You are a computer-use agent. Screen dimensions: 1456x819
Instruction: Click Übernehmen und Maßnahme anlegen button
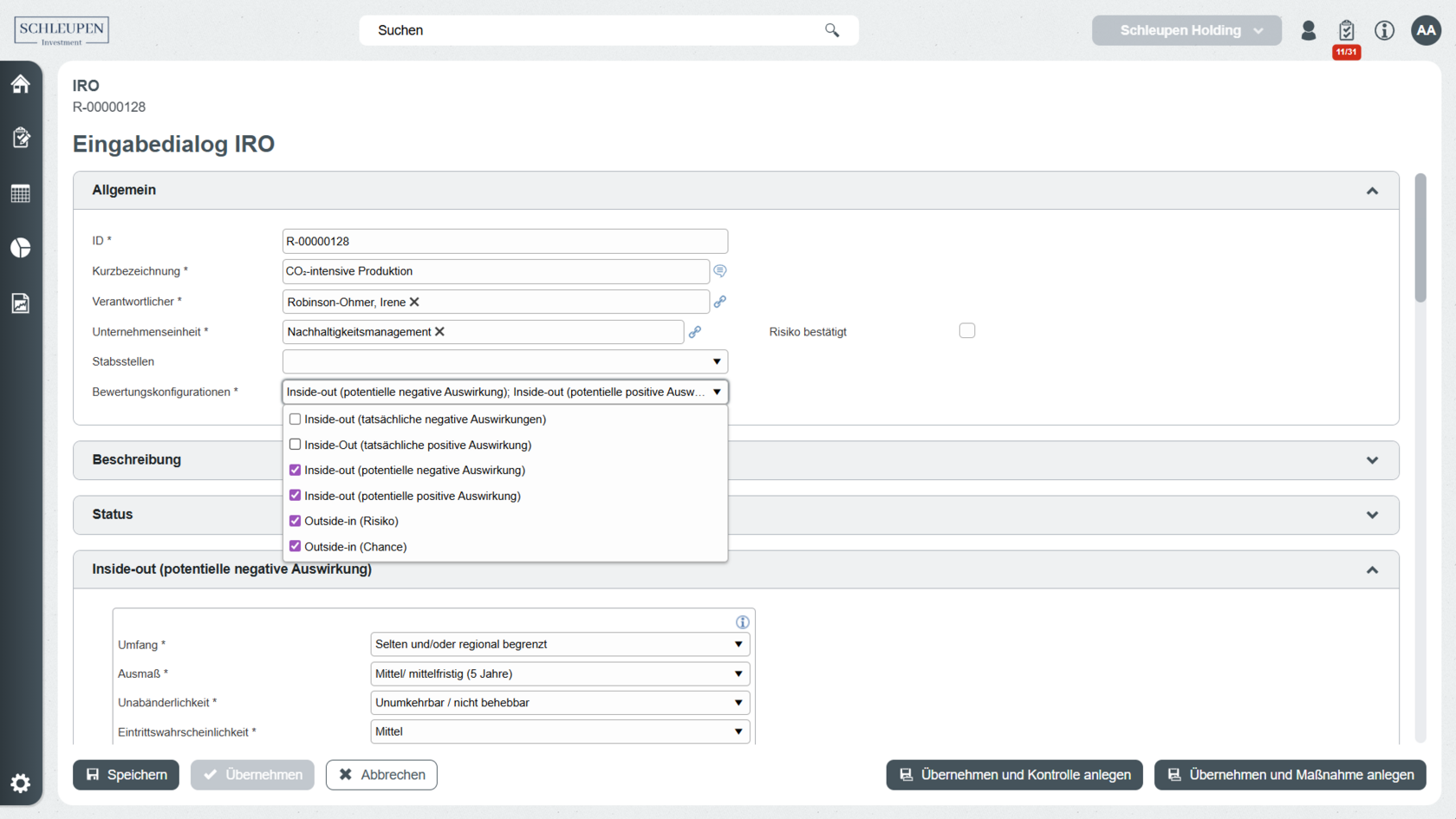tap(1290, 775)
